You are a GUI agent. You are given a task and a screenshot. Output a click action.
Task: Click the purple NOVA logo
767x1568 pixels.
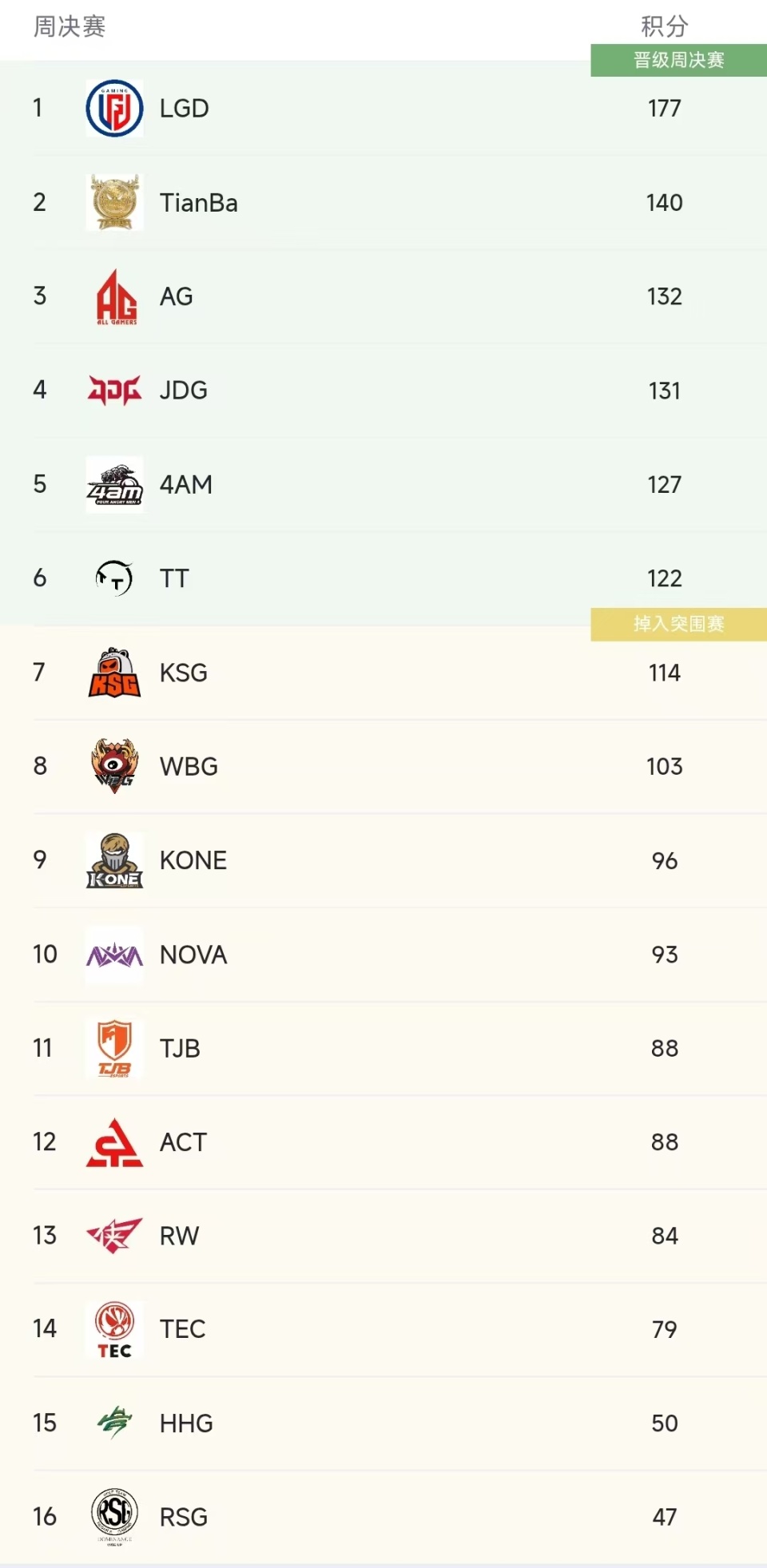[114, 955]
